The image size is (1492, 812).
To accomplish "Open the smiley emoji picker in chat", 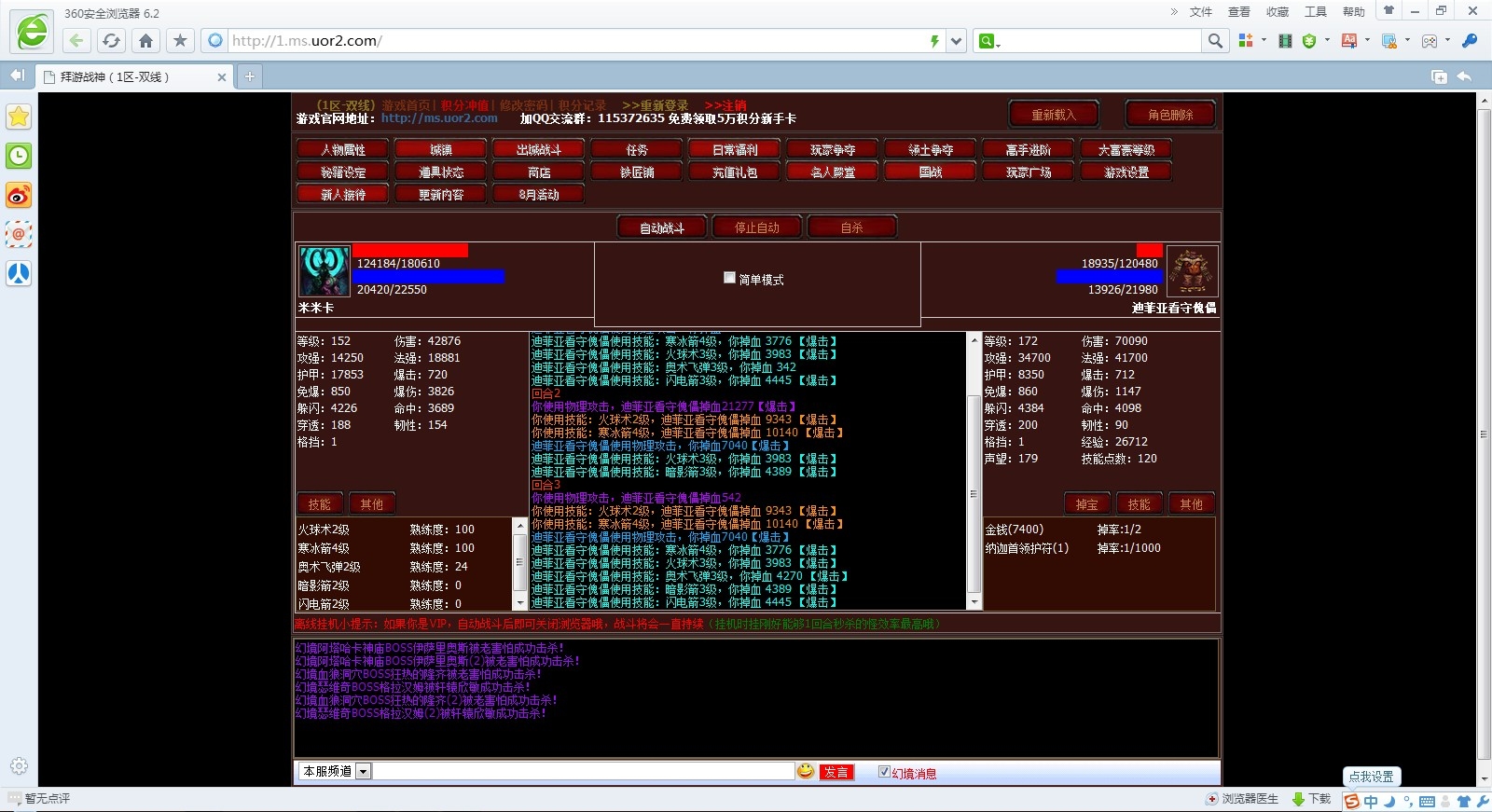I will pyautogui.click(x=806, y=771).
